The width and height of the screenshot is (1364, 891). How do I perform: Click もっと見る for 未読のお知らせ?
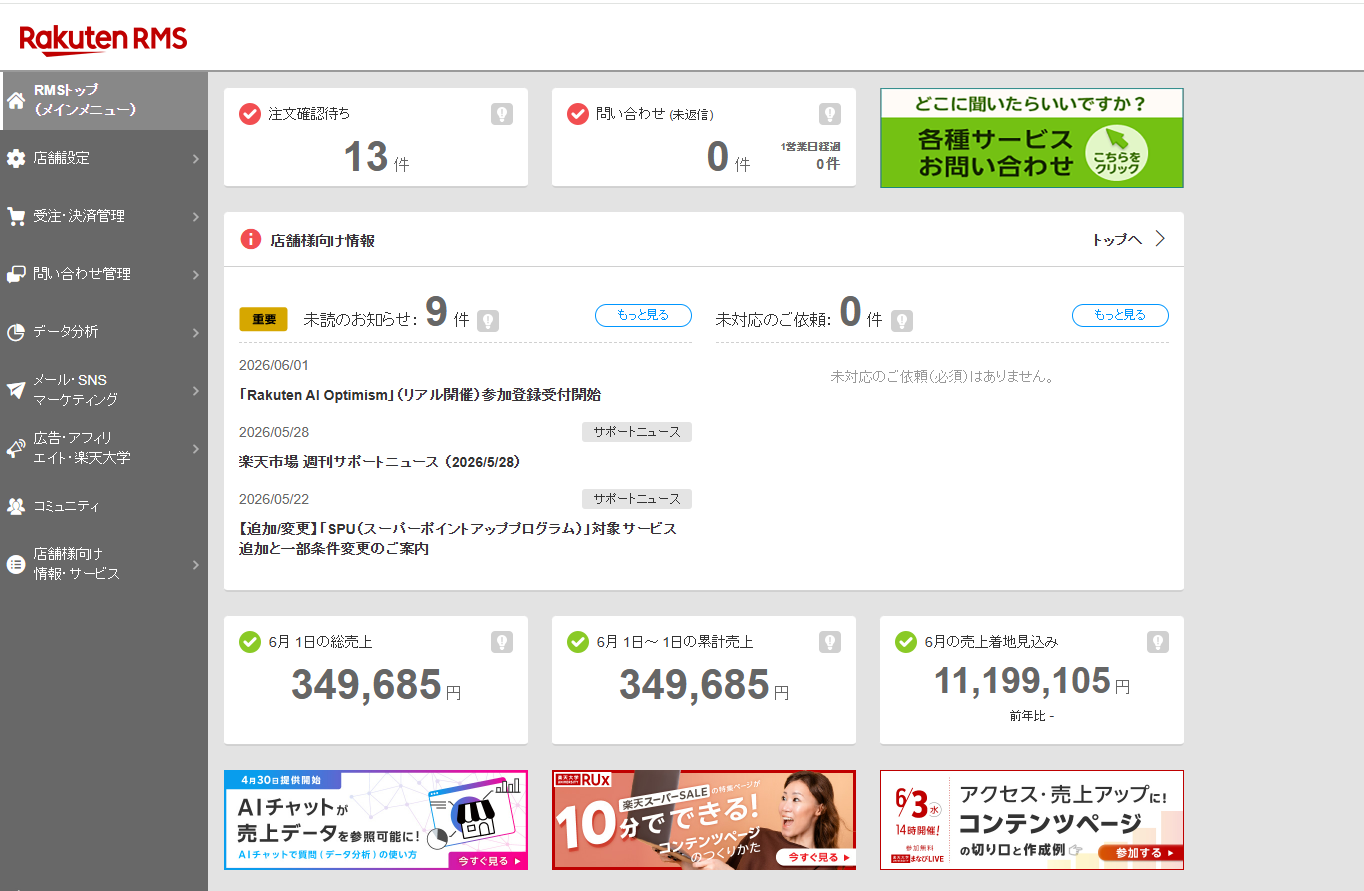click(643, 315)
